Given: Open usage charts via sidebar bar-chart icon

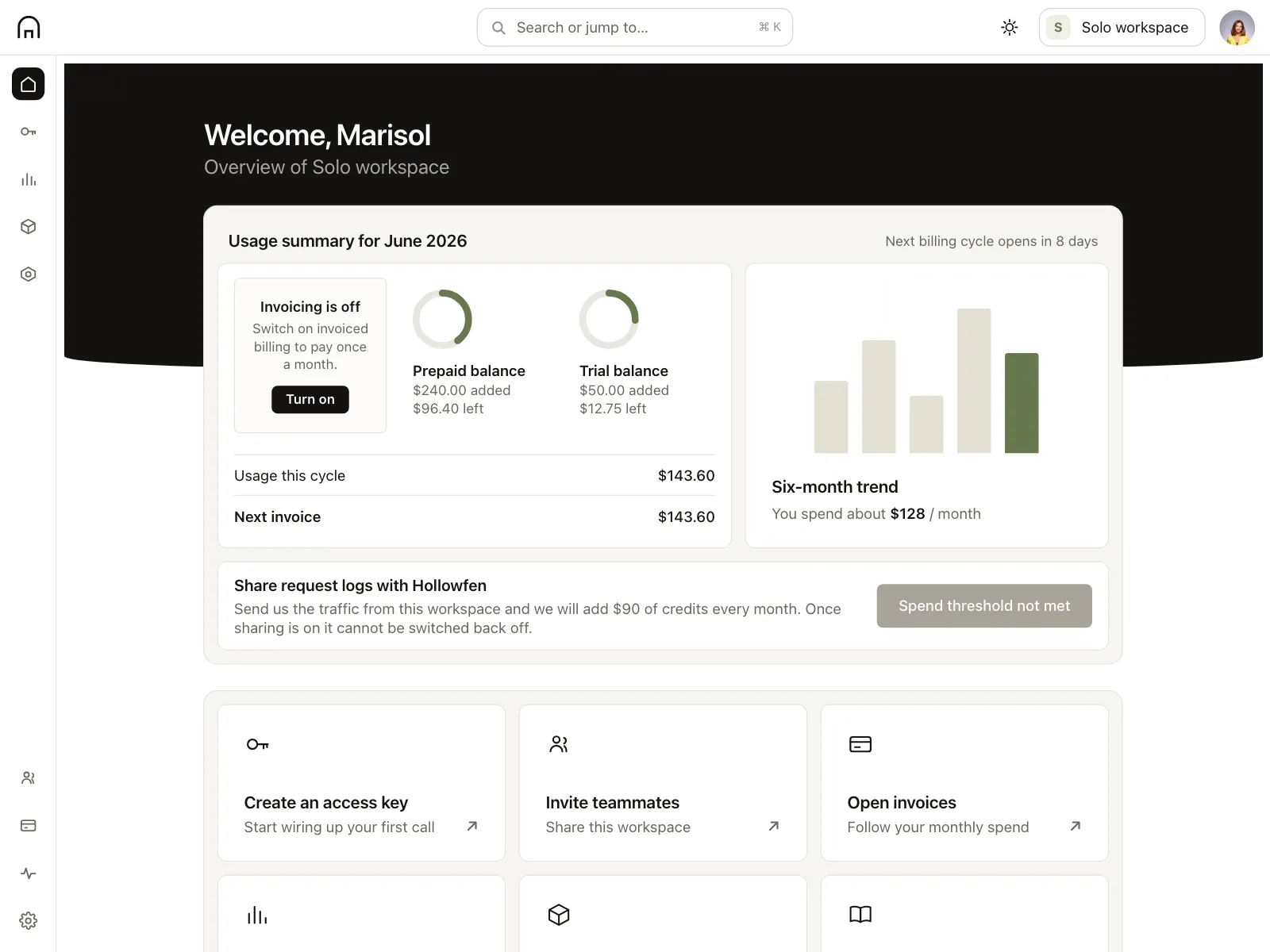Looking at the screenshot, I should pos(29,179).
